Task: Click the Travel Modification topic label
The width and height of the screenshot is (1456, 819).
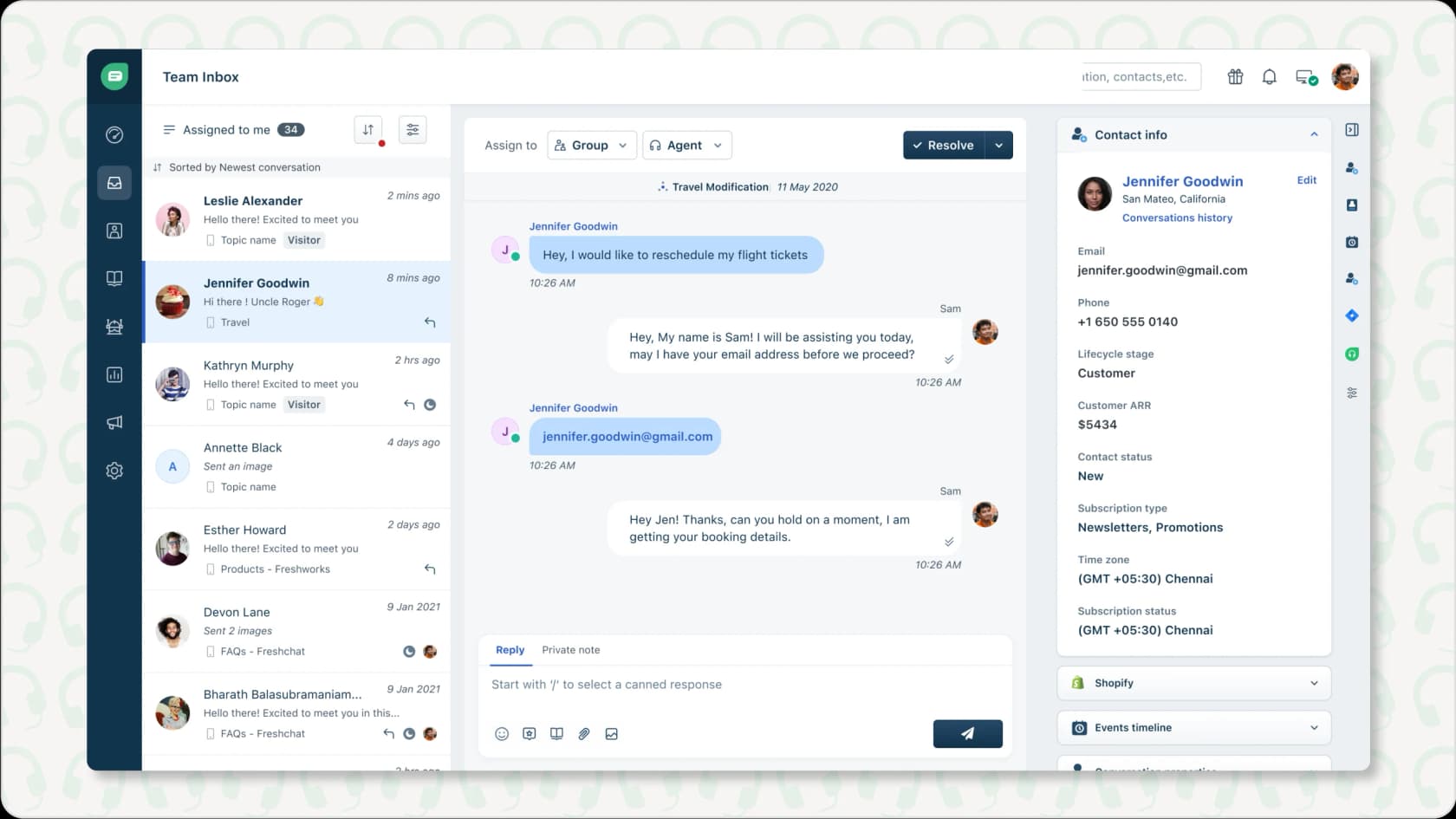Action: pos(720,187)
